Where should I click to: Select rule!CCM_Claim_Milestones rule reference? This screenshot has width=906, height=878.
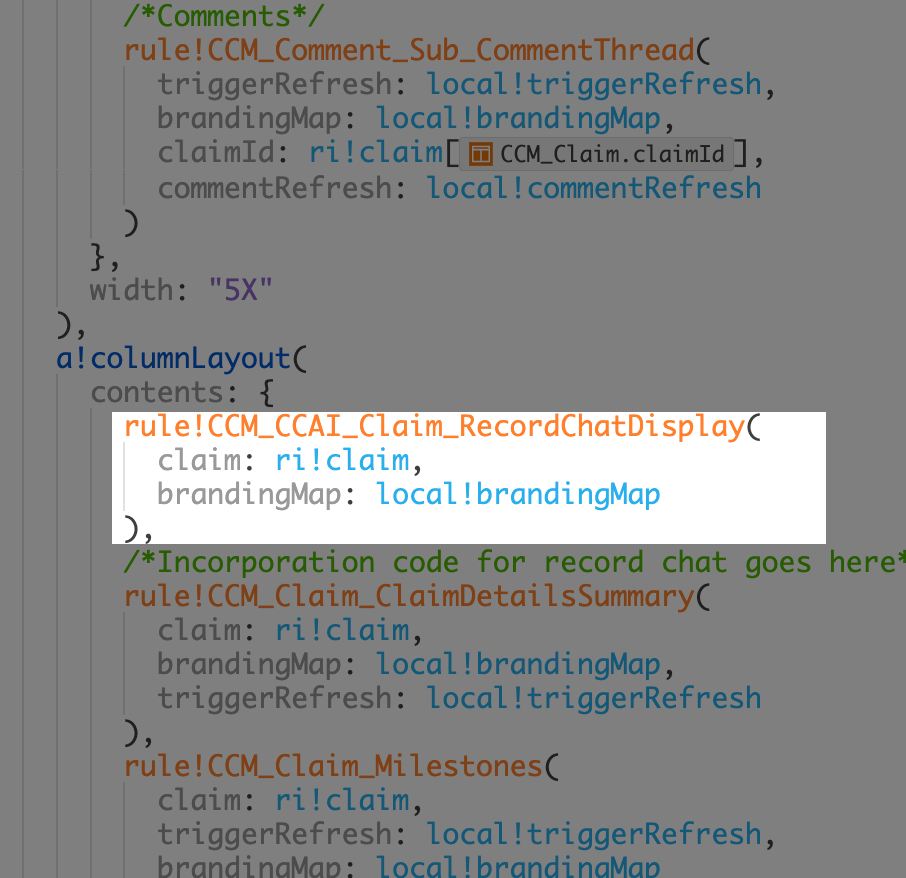[x=333, y=766]
